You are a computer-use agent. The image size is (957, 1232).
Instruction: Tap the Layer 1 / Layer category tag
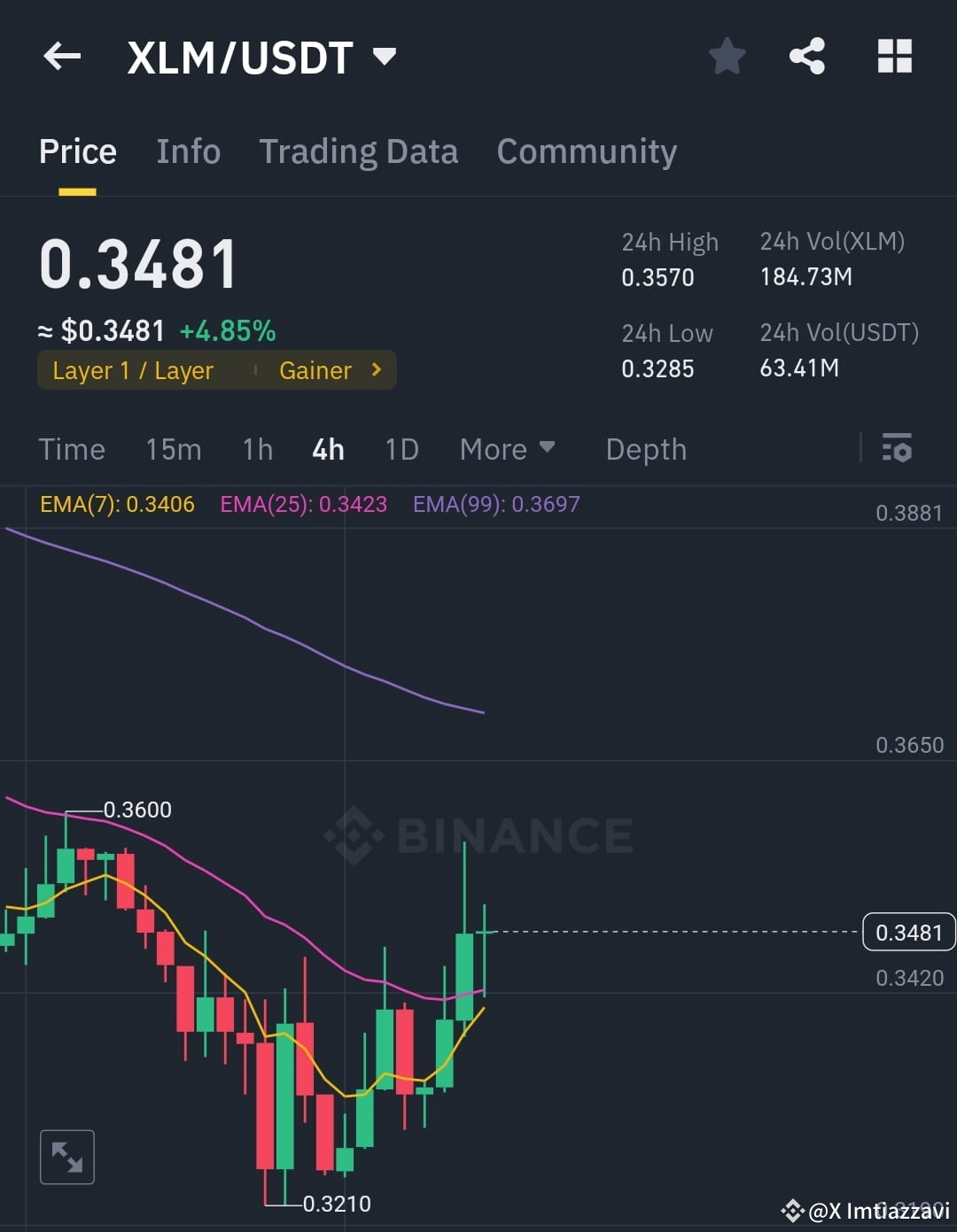click(x=133, y=370)
